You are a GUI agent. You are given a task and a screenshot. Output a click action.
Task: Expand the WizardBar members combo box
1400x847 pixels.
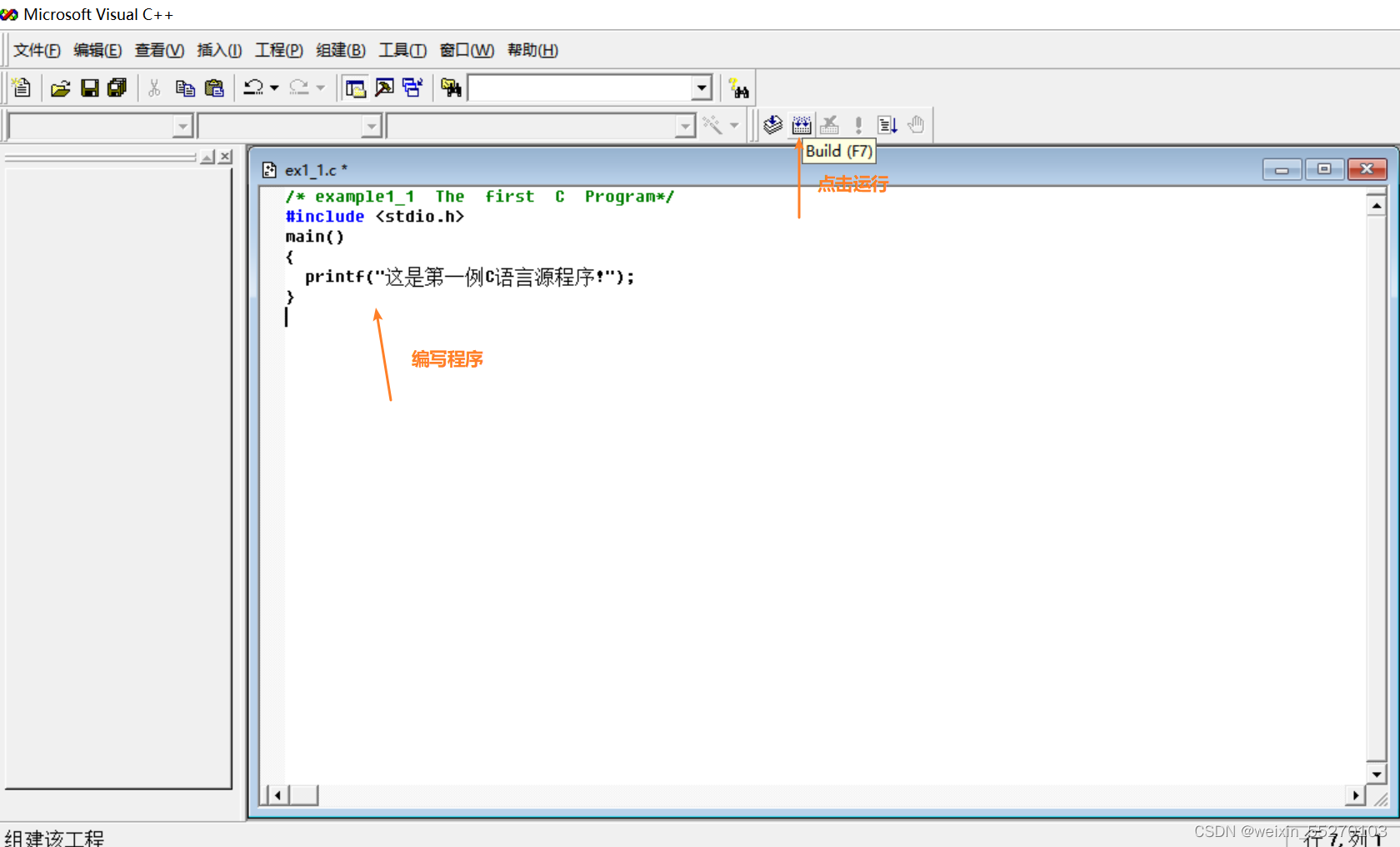685,126
